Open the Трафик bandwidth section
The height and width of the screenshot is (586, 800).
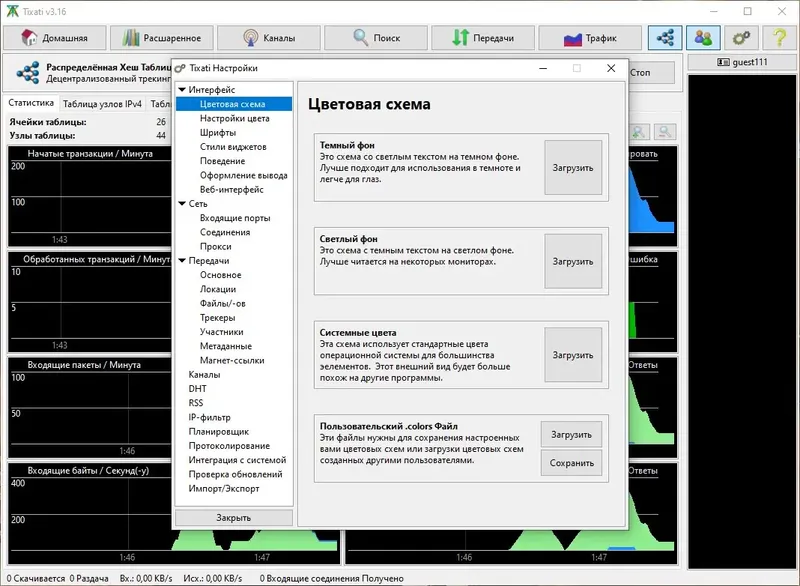pos(590,38)
